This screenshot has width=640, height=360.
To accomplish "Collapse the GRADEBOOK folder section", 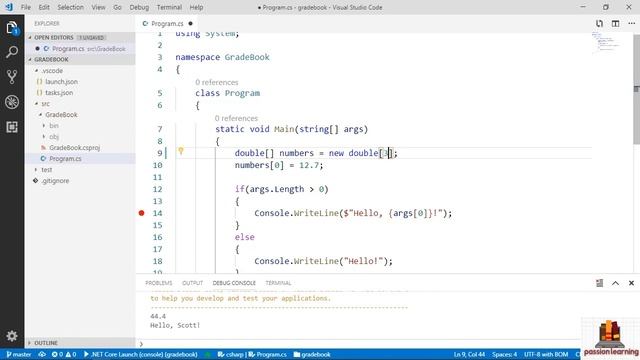I will 80,60.
